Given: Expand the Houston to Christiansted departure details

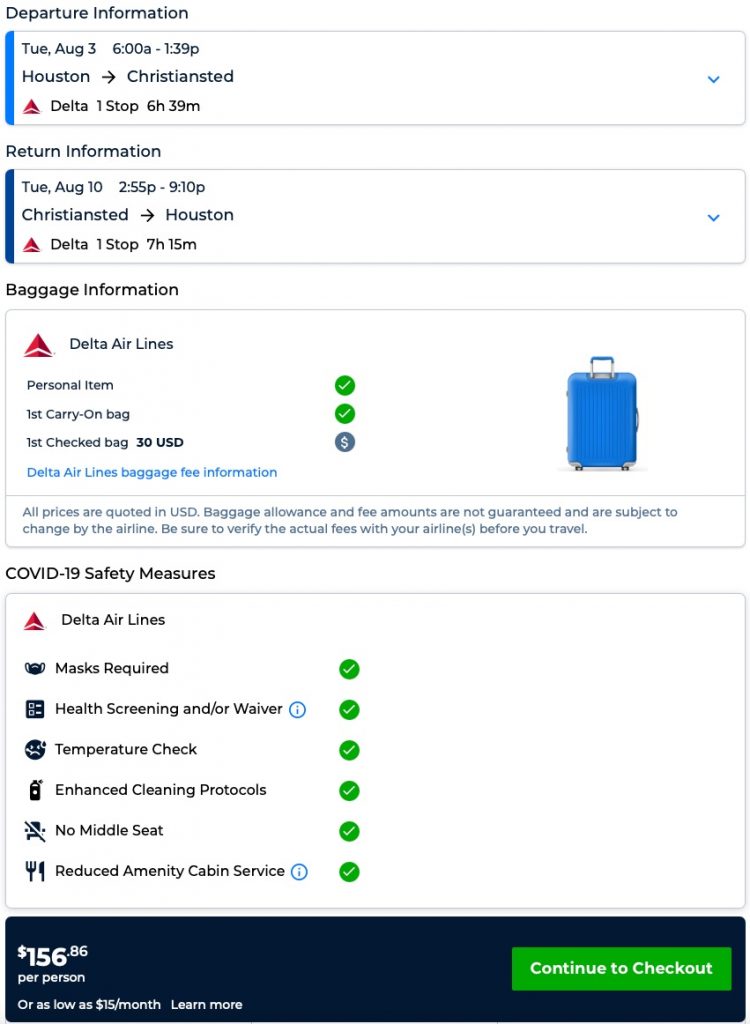Looking at the screenshot, I should tap(713, 79).
